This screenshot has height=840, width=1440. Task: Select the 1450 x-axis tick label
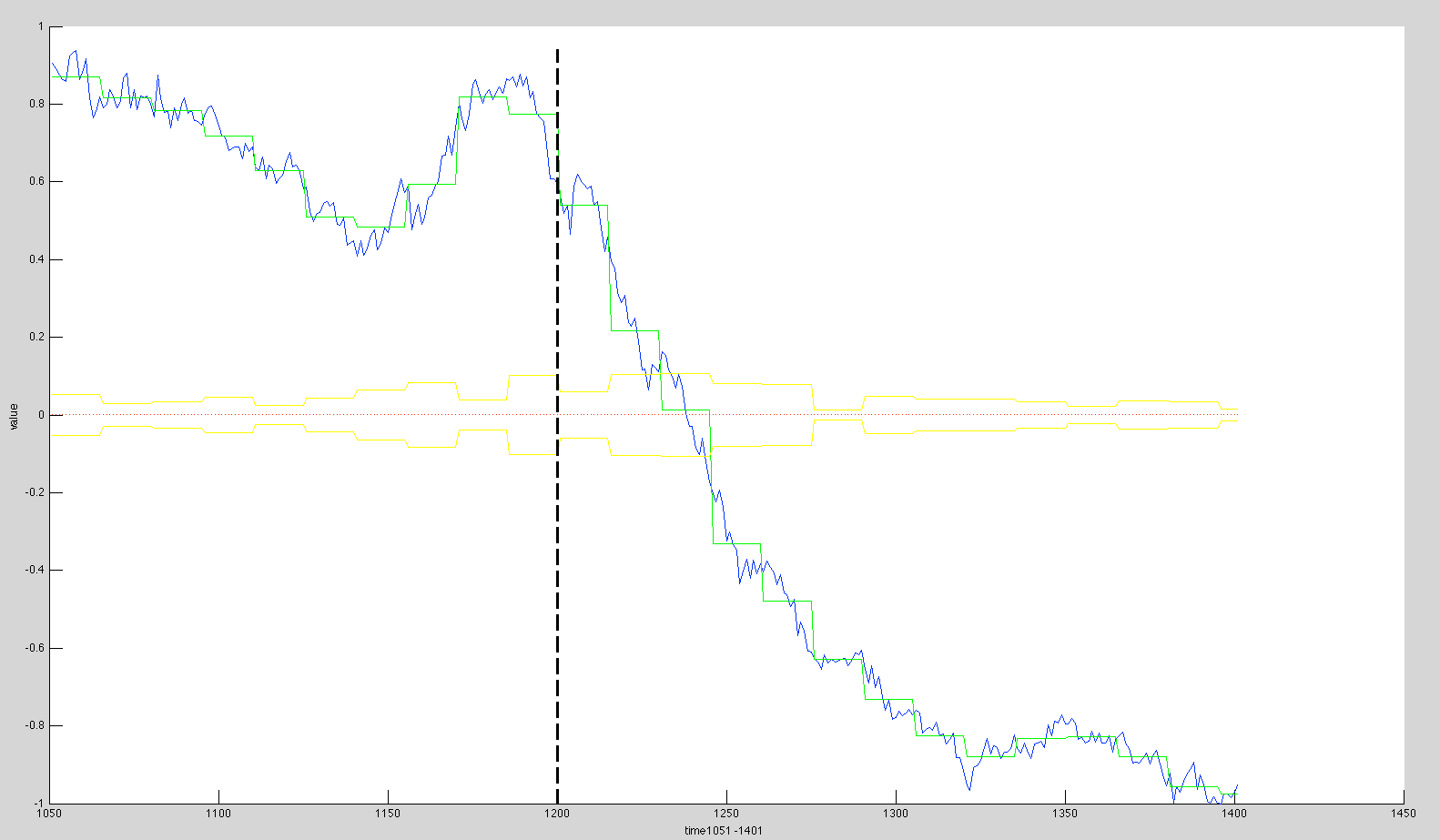1403,814
